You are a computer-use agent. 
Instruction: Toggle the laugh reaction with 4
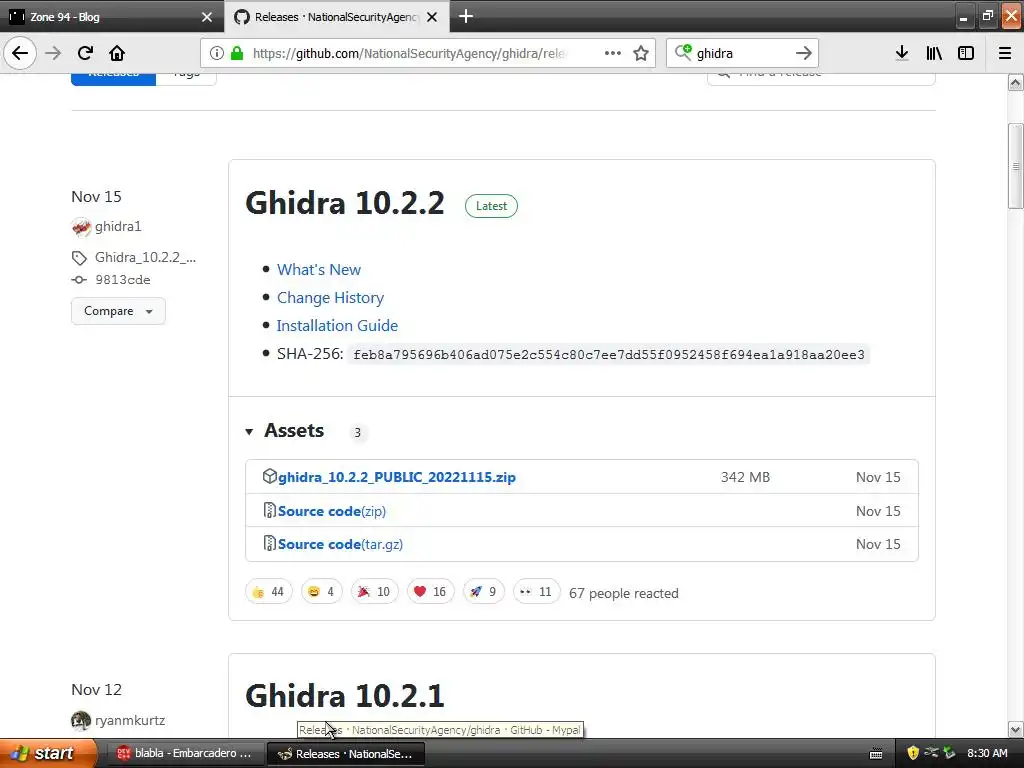(321, 592)
